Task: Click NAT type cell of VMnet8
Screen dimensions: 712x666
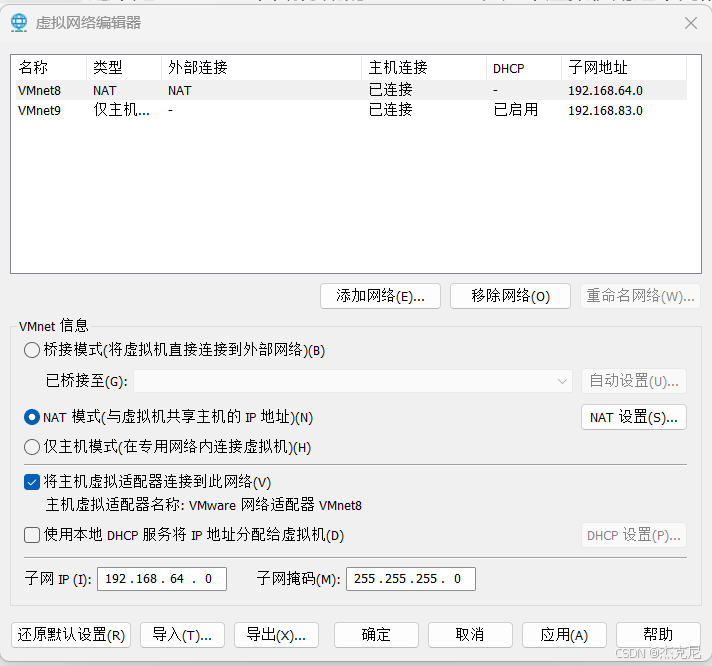Action: point(105,91)
